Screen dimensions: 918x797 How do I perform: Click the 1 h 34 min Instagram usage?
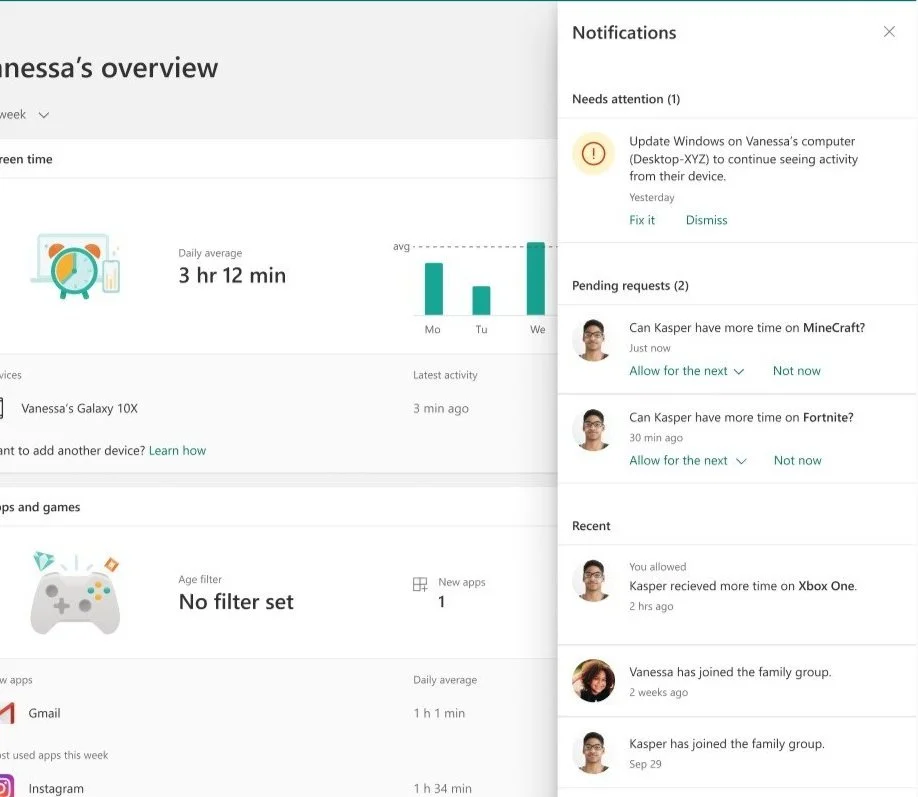(x=442, y=789)
